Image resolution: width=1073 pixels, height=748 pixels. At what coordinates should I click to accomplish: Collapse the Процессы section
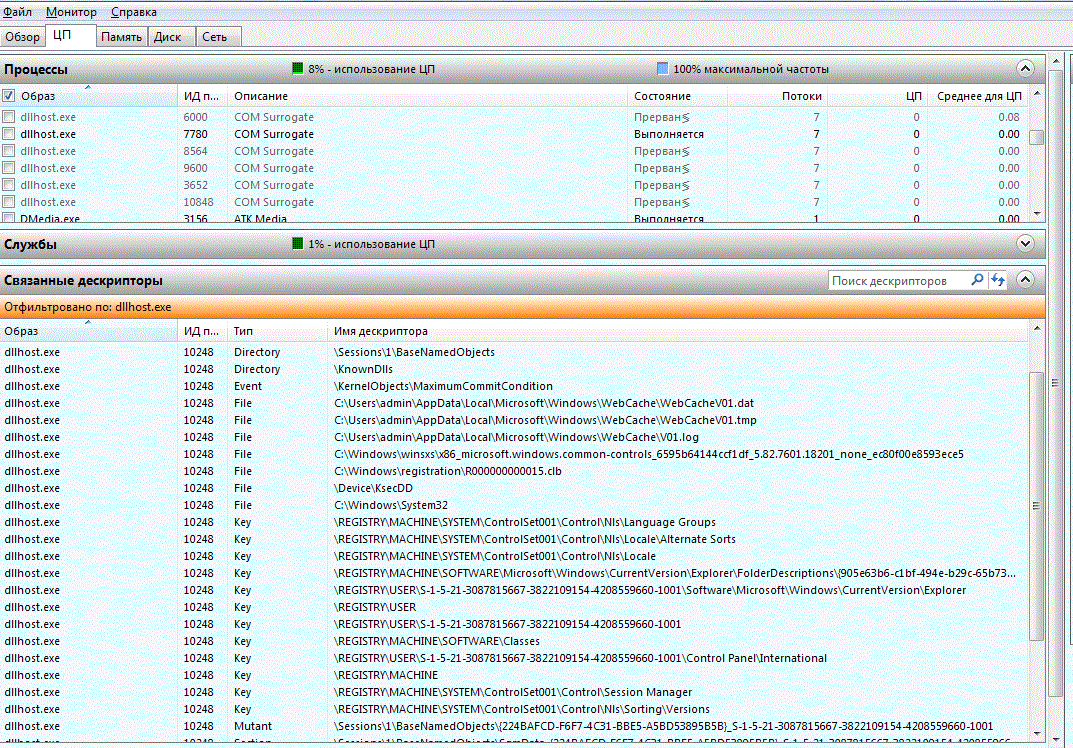pos(1024,69)
